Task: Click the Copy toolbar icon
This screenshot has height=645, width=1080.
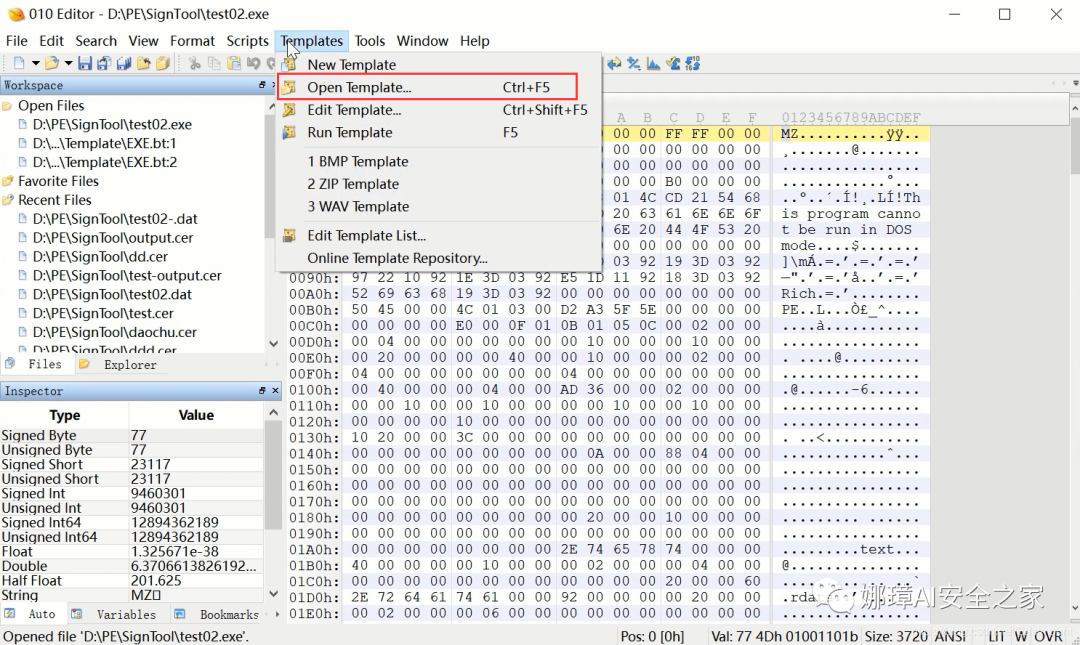Action: (x=214, y=63)
